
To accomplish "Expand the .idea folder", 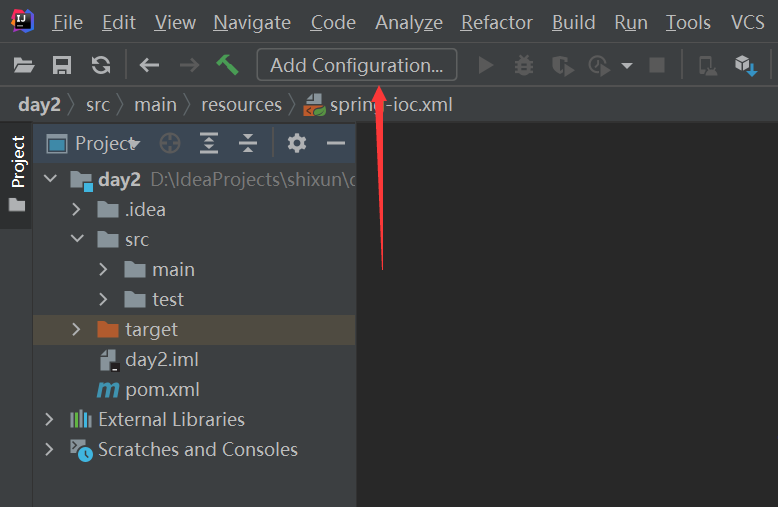I will [x=76, y=209].
